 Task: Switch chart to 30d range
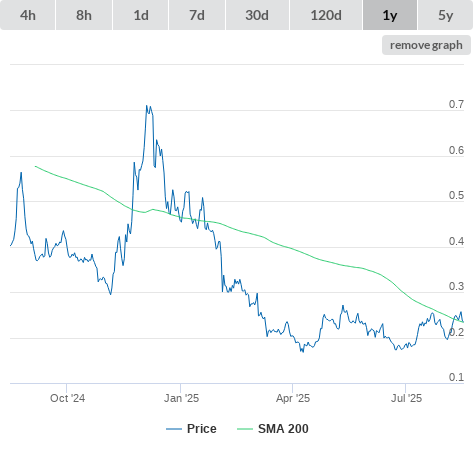257,15
